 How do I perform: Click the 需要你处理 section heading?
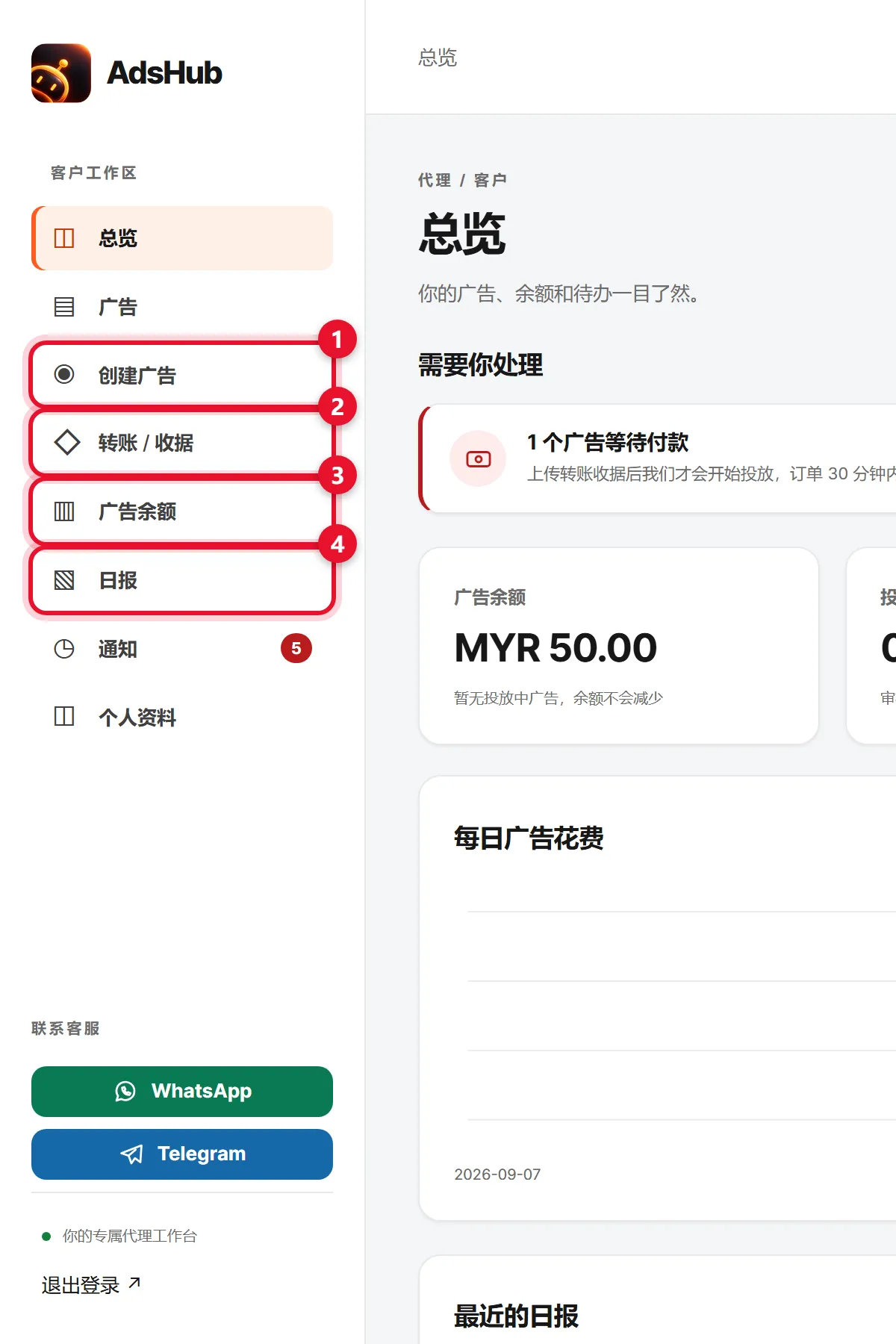481,364
